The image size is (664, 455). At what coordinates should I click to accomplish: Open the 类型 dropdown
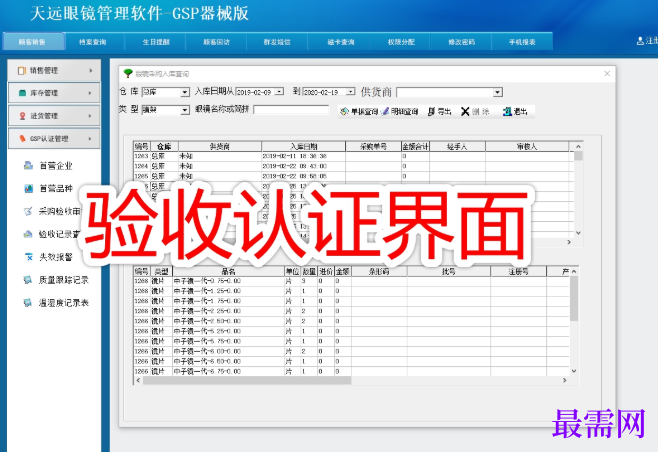185,110
